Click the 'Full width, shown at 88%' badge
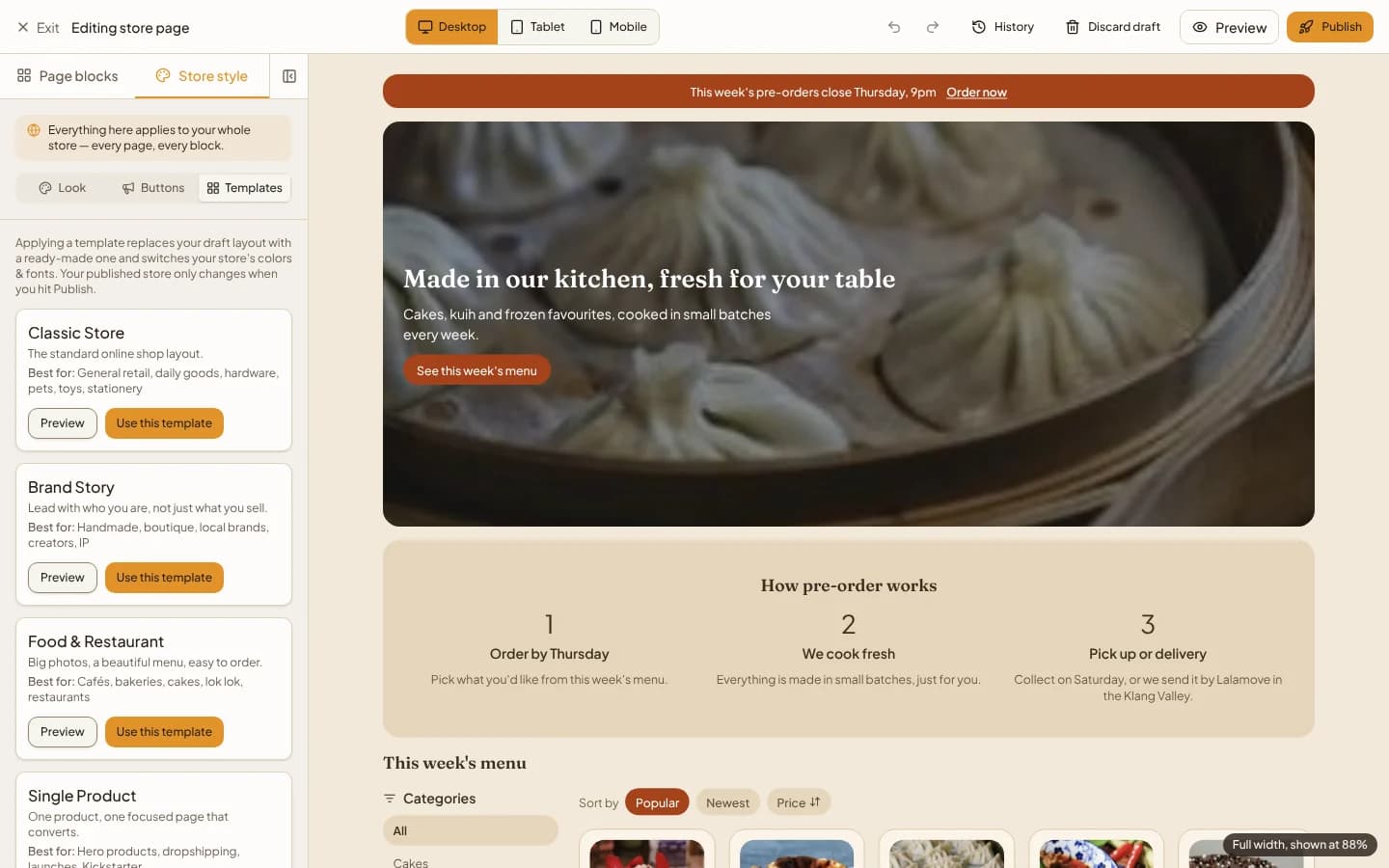Viewport: 1389px width, 868px height. pos(1299,845)
